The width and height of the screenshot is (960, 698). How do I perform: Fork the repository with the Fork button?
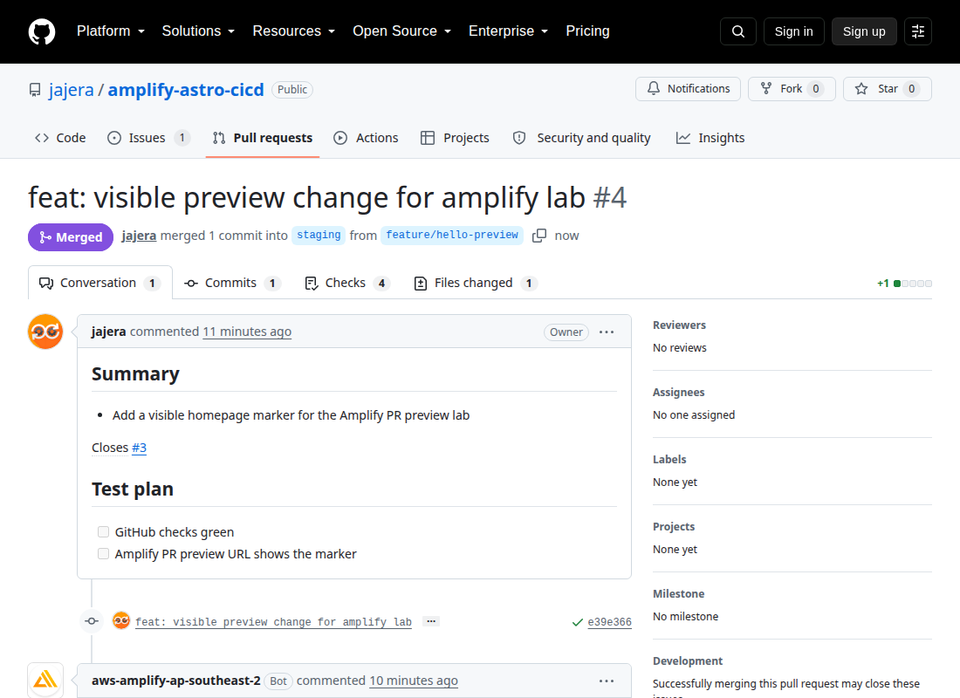point(792,89)
